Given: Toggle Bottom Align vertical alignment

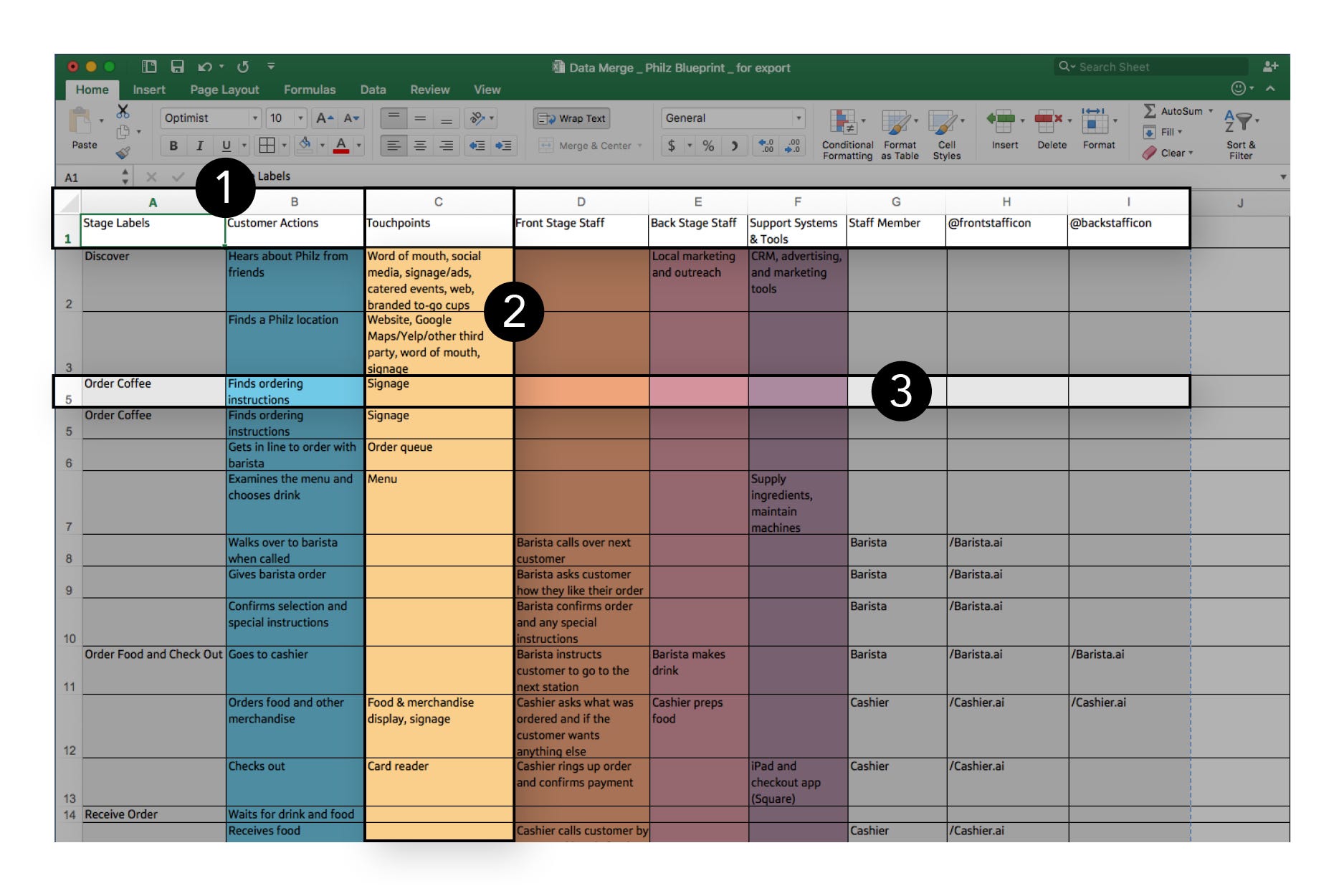Looking at the screenshot, I should tap(446, 118).
